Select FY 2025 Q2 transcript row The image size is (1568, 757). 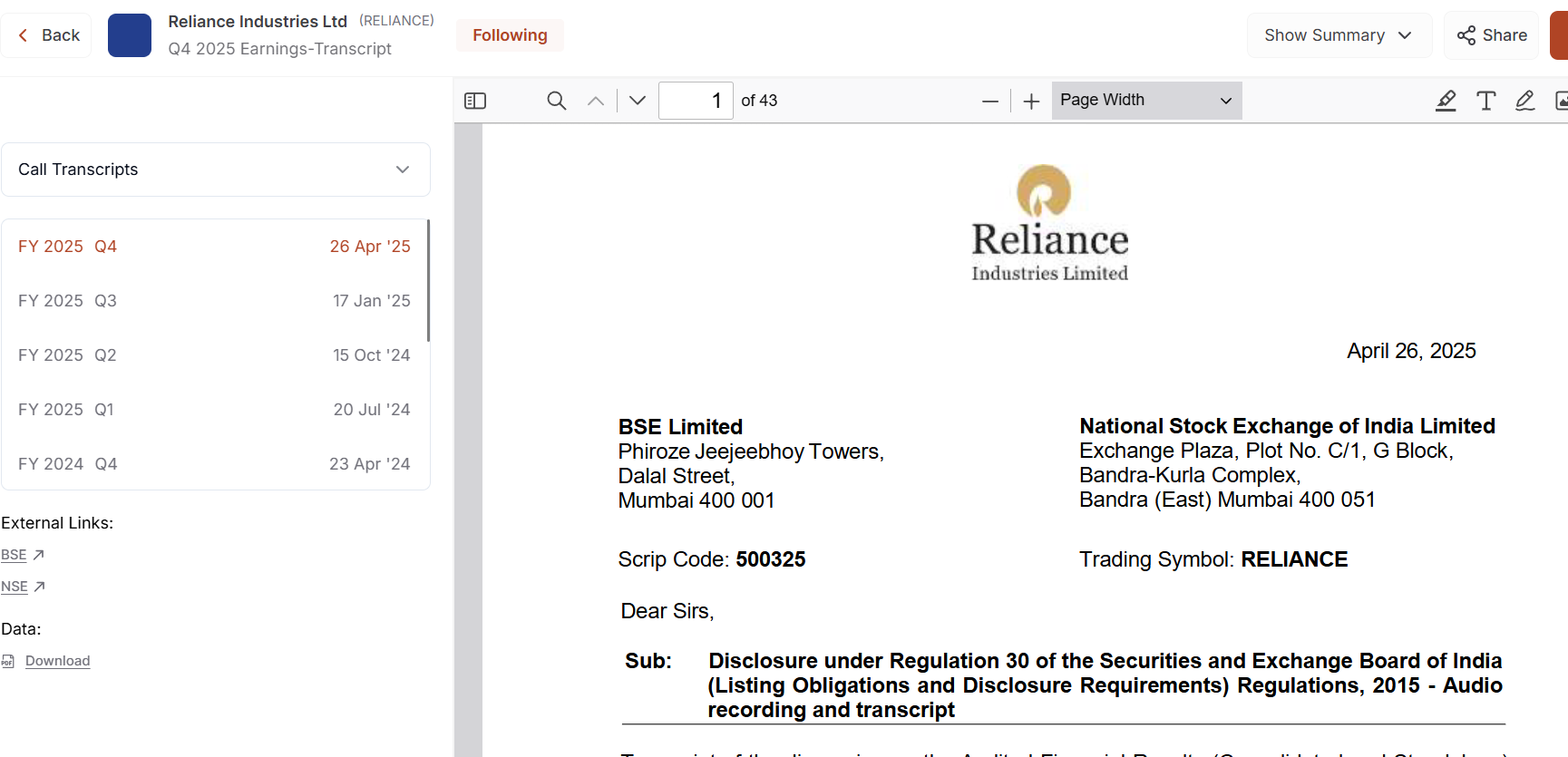coord(214,355)
